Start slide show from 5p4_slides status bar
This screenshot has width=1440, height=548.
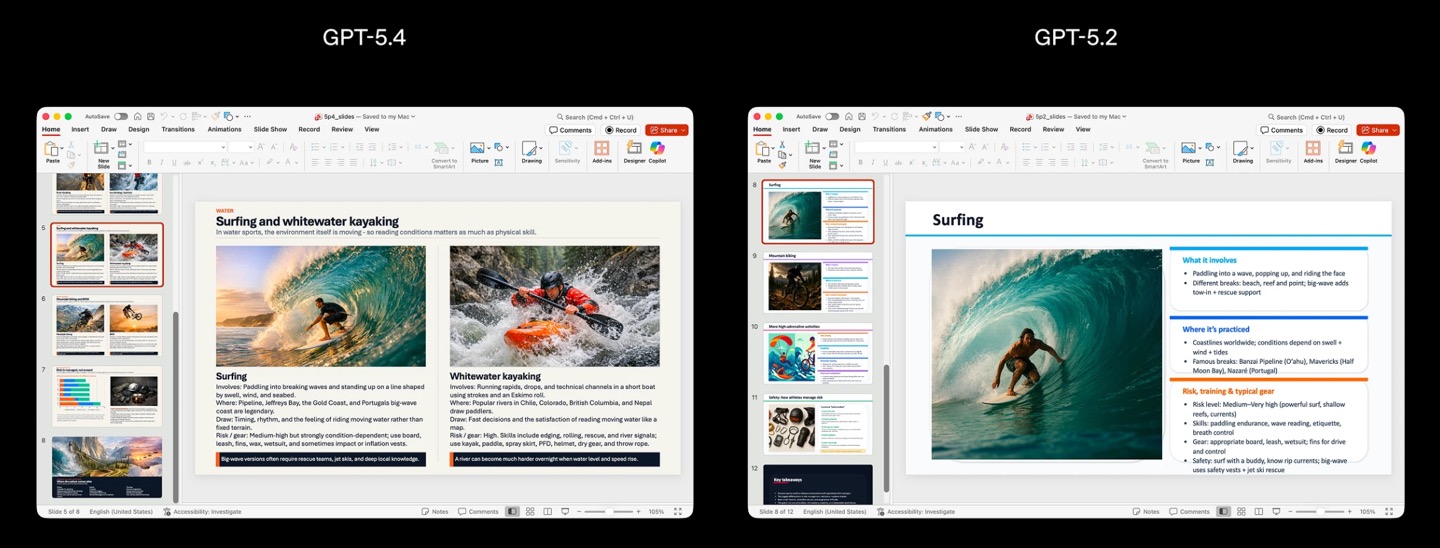coord(565,511)
